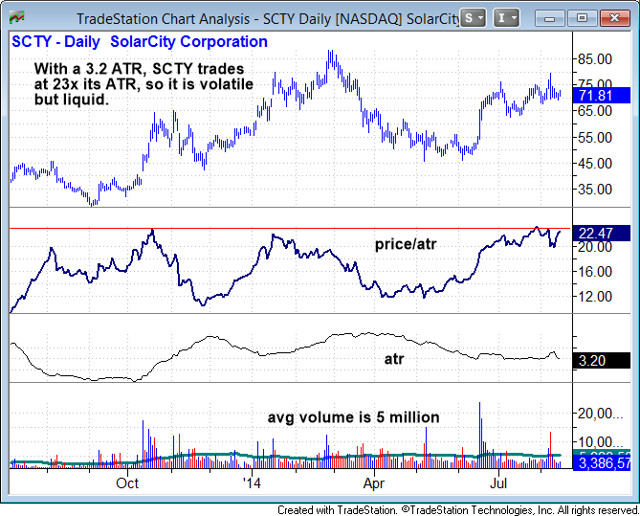The width and height of the screenshot is (640, 516).
Task: Select the 3.2 ATR annotation text
Action: click(x=144, y=84)
